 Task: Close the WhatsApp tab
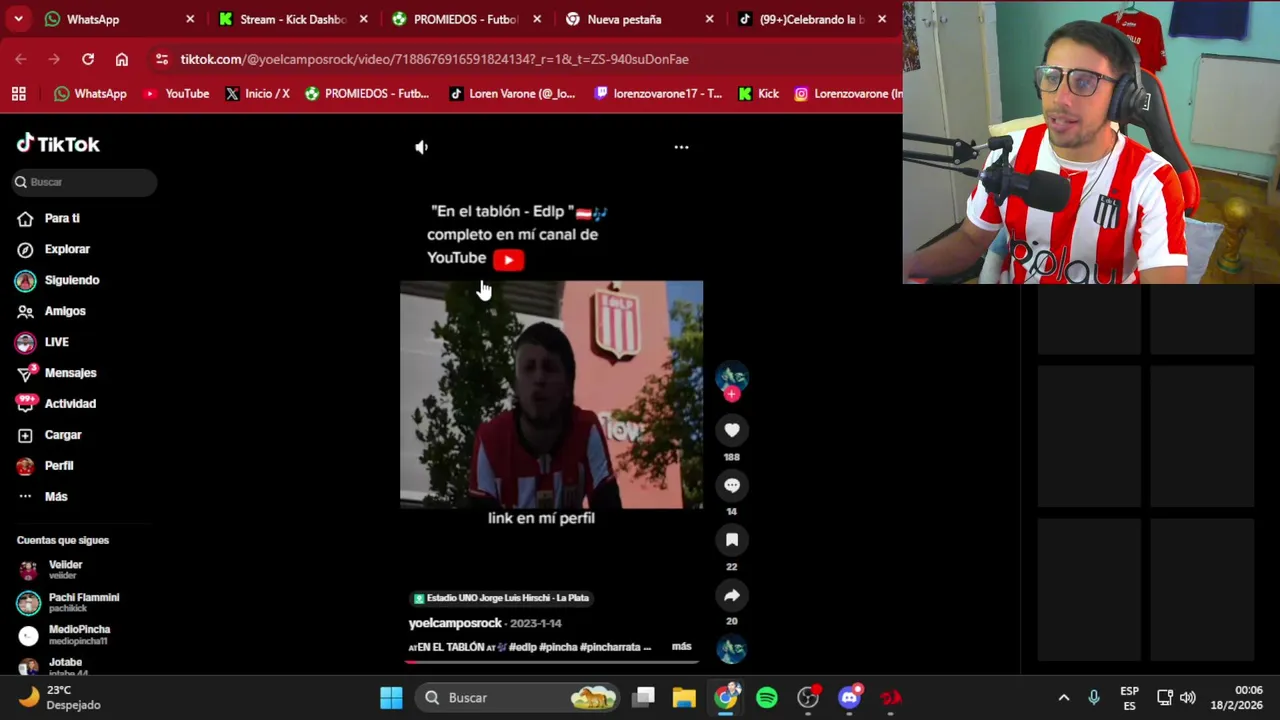pyautogui.click(x=190, y=19)
